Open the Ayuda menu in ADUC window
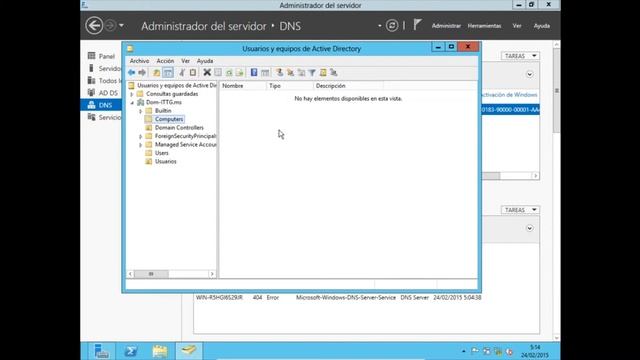The width and height of the screenshot is (640, 360). 205,61
